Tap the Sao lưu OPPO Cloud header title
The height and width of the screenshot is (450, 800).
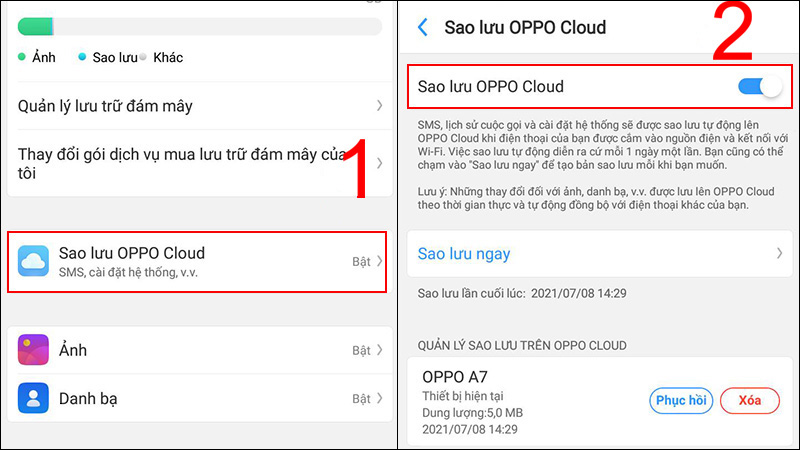coord(525,28)
